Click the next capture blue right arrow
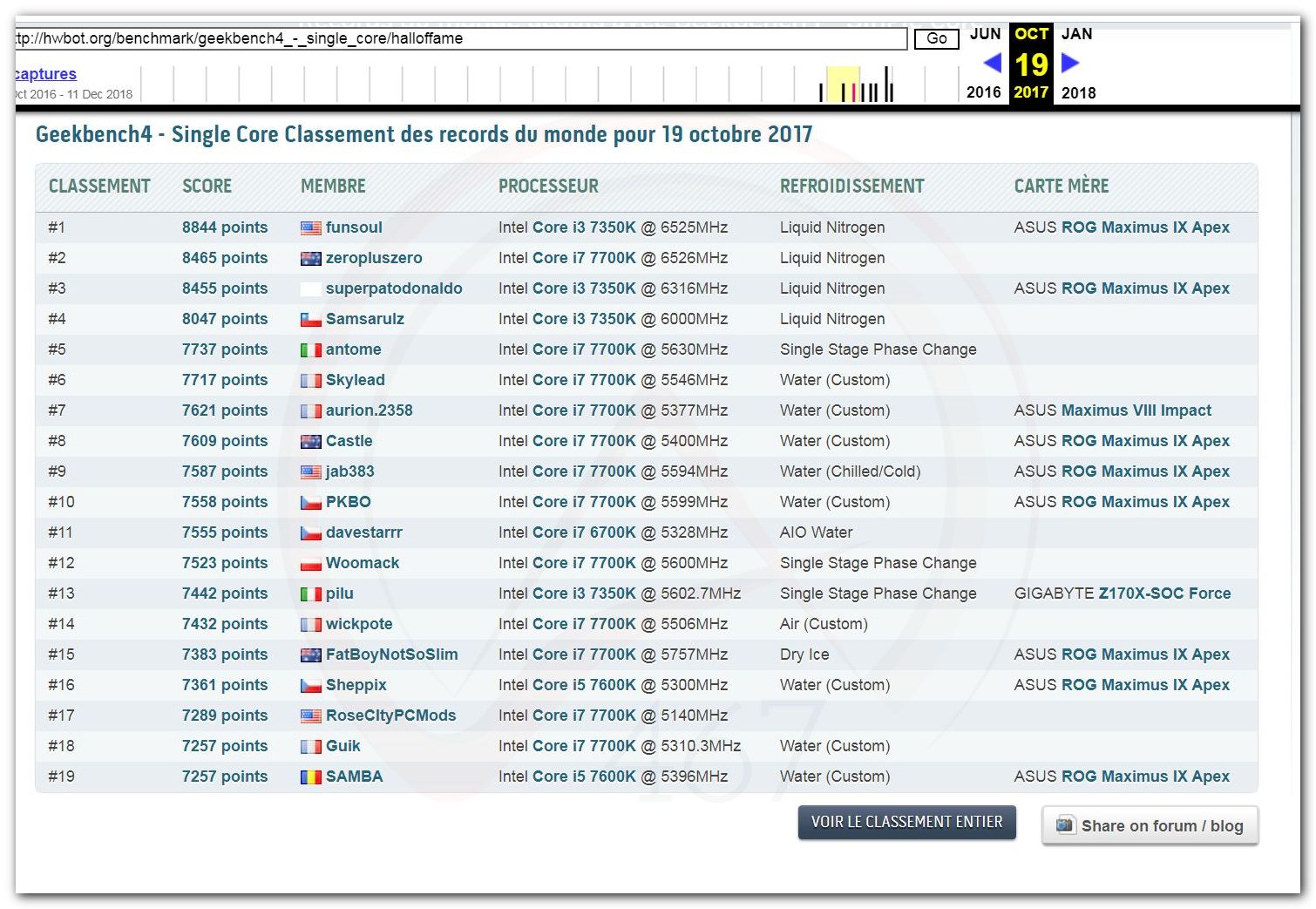The height and width of the screenshot is (909, 1316). point(1070,63)
